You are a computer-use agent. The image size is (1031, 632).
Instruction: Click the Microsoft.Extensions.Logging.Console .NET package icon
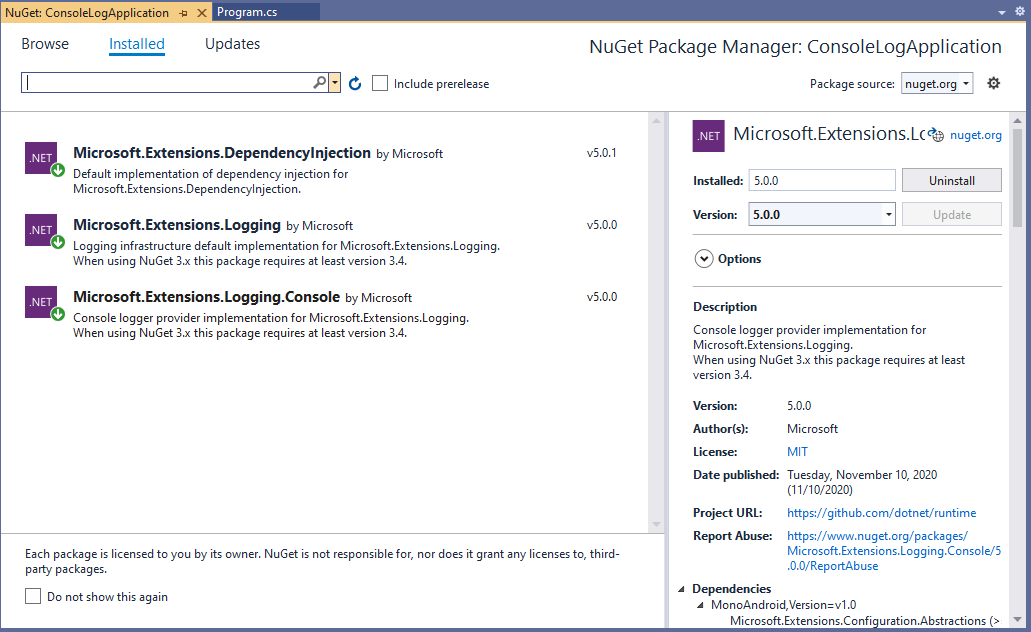point(41,302)
